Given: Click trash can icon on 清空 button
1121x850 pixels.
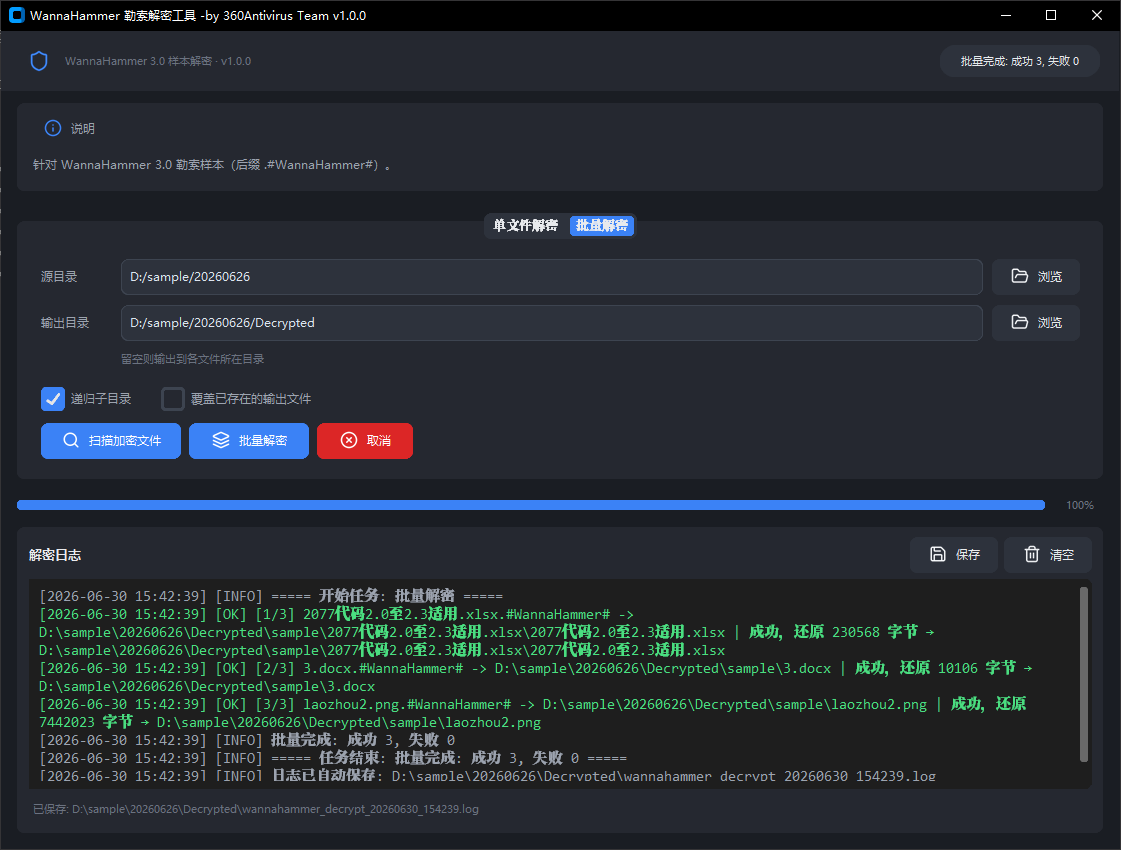Looking at the screenshot, I should (1032, 554).
